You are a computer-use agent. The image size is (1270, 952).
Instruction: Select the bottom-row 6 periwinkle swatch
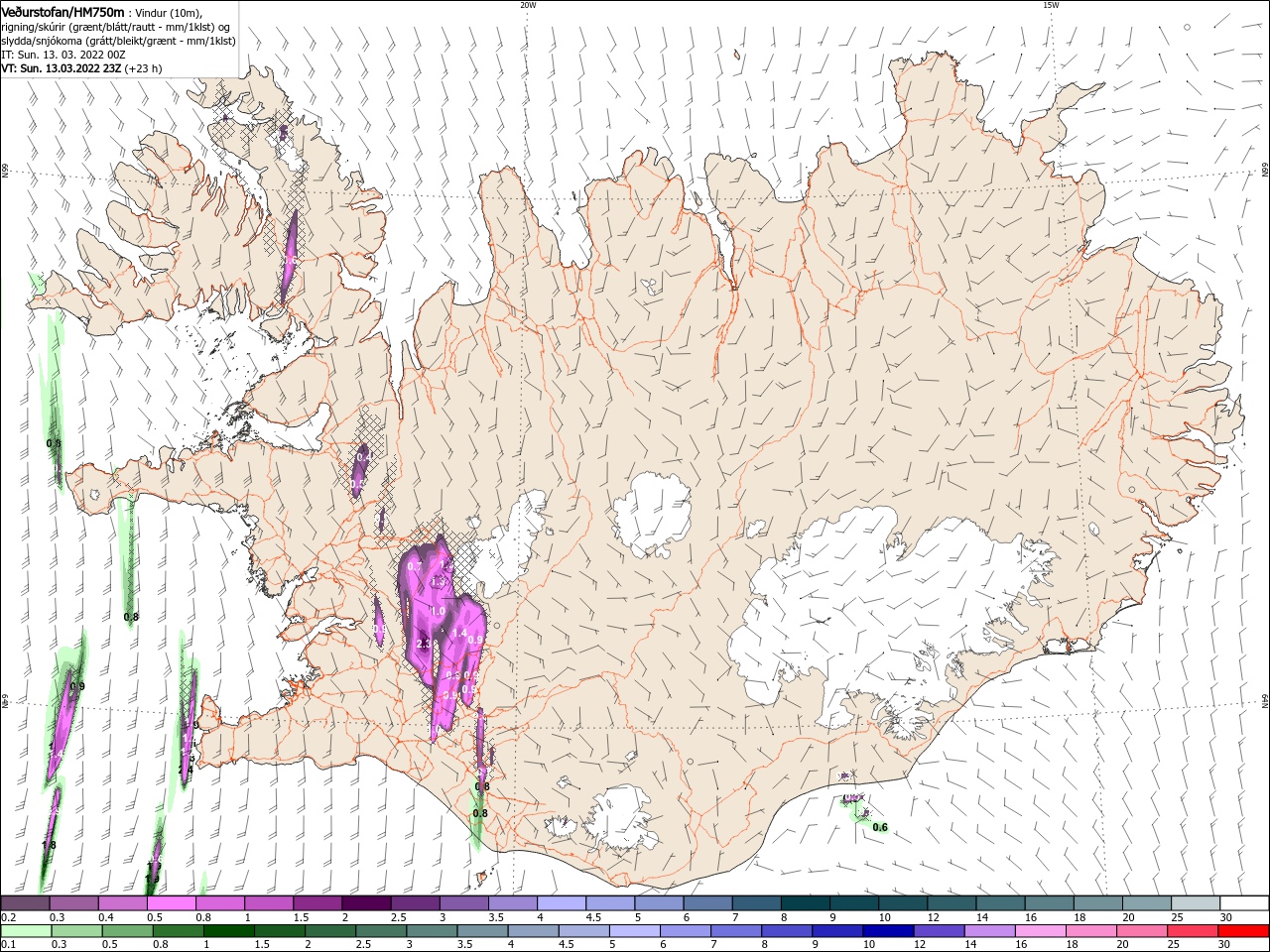pyautogui.click(x=685, y=931)
